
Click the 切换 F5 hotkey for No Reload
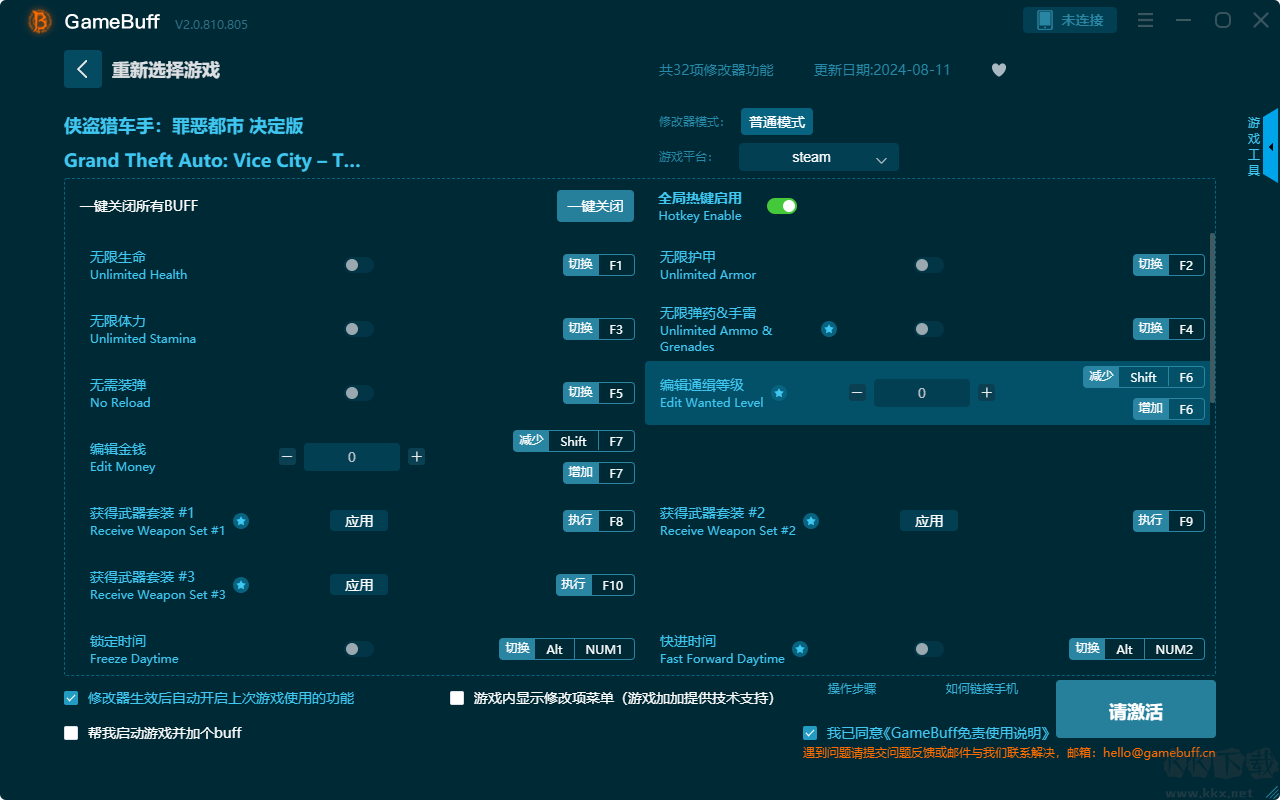click(x=599, y=393)
